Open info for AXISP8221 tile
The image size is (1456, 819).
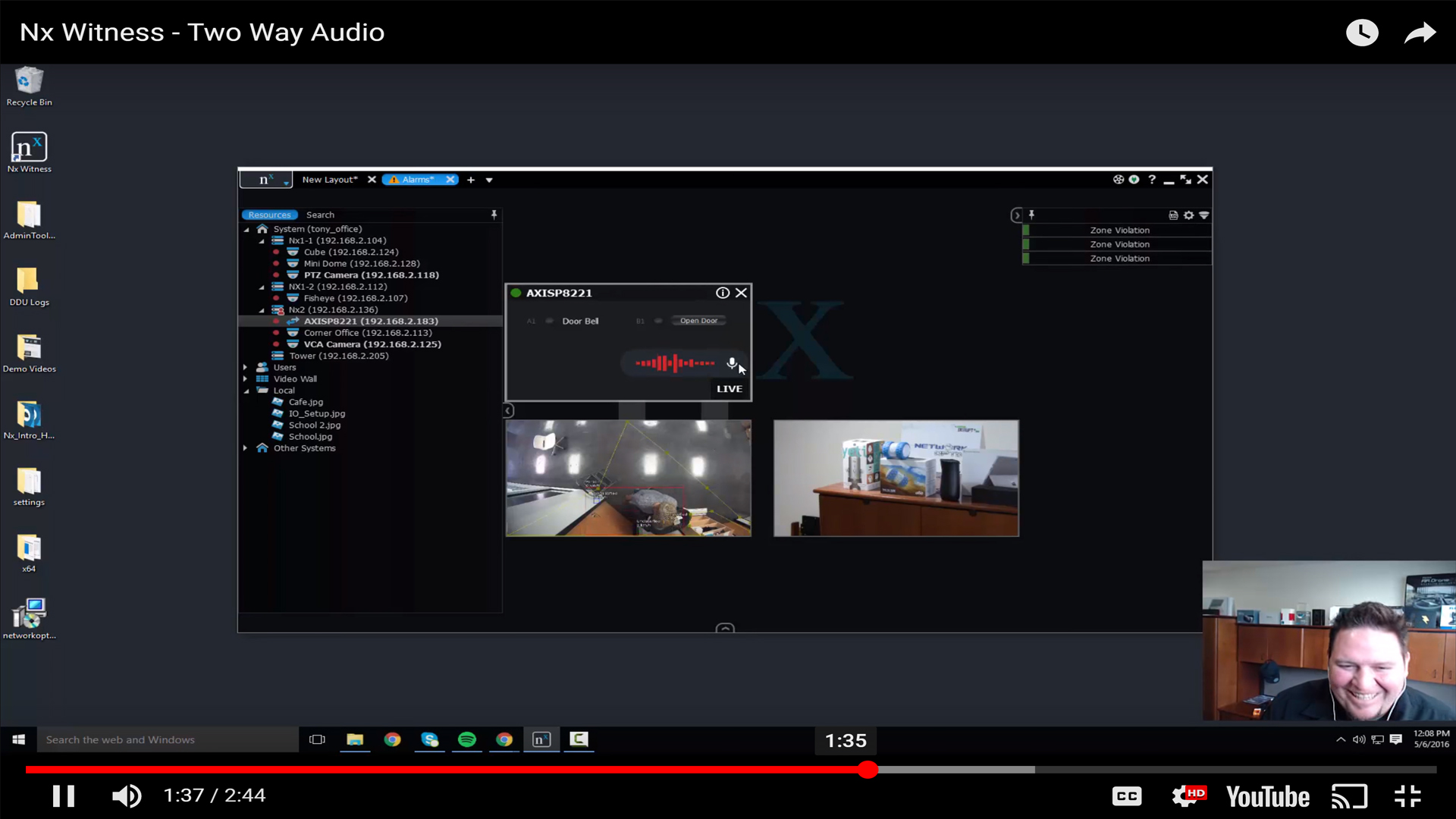click(723, 293)
